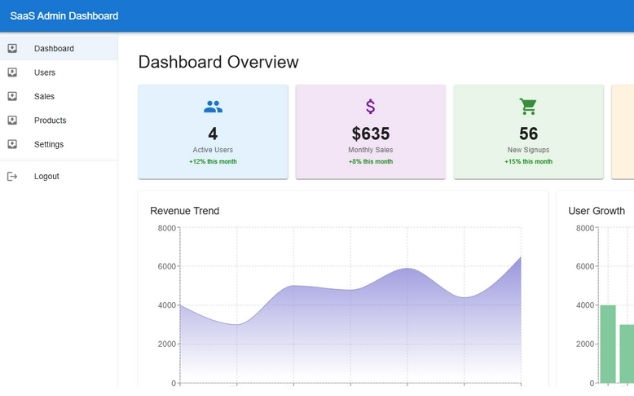
Task: Click the Dashboard Overview heading
Action: [218, 62]
